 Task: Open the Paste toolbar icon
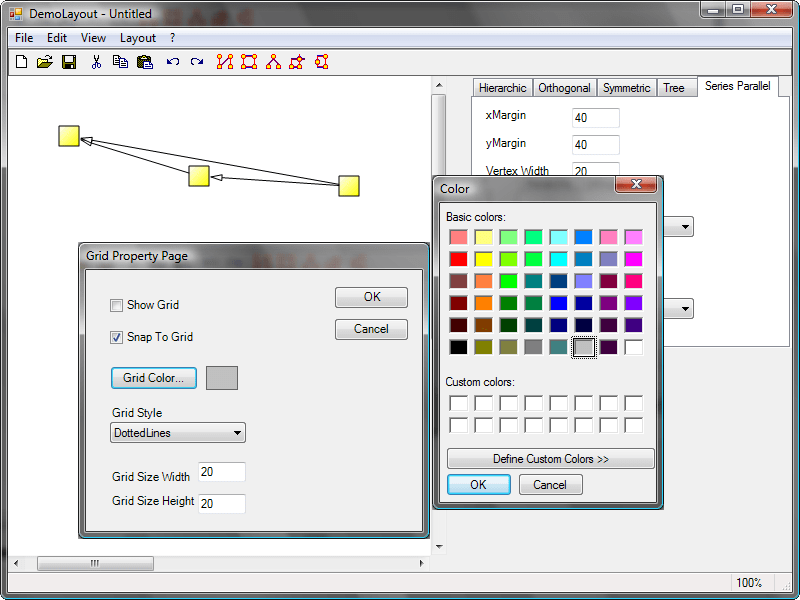pyautogui.click(x=144, y=61)
